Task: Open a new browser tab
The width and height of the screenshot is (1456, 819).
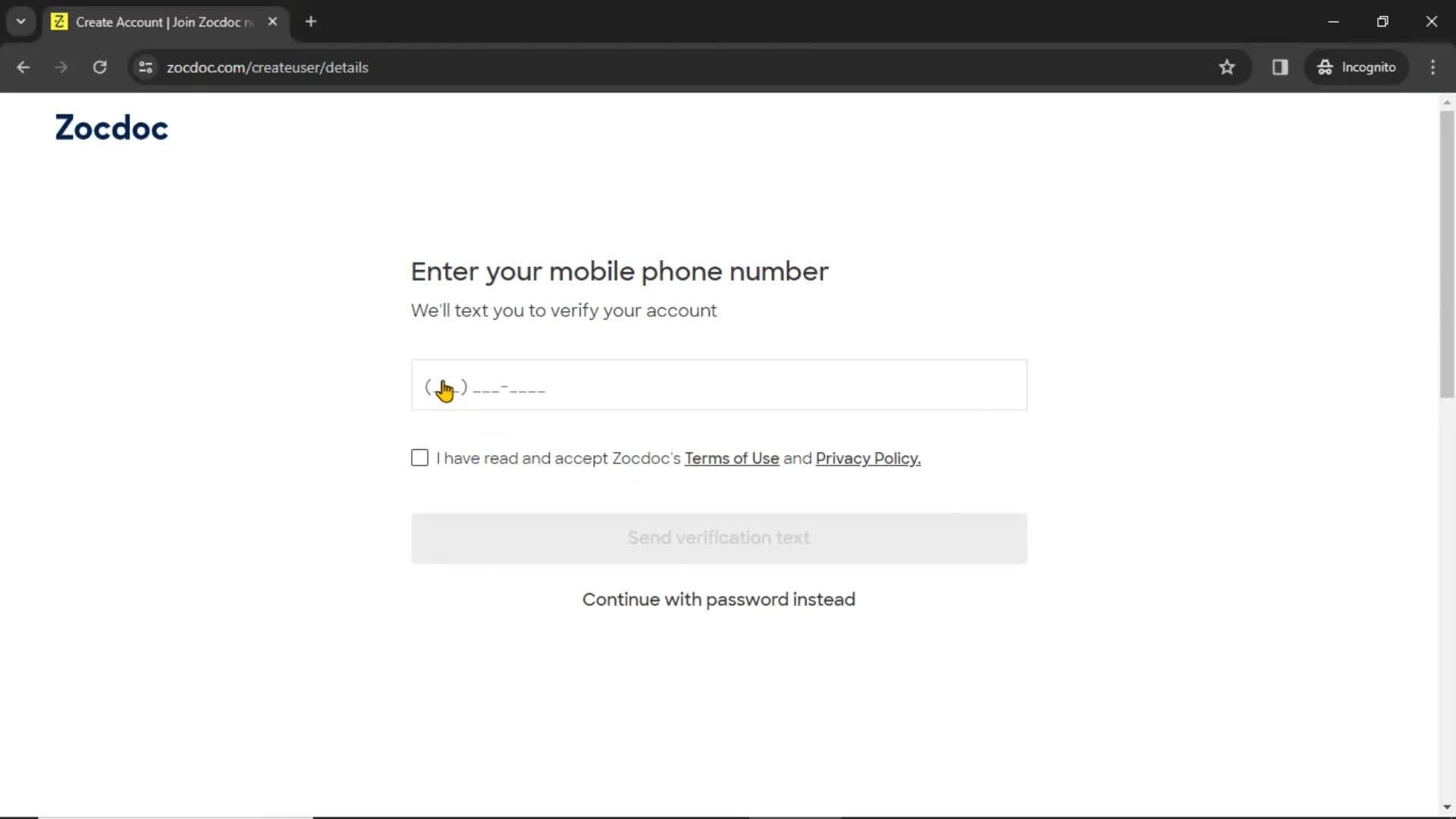Action: coord(311,22)
